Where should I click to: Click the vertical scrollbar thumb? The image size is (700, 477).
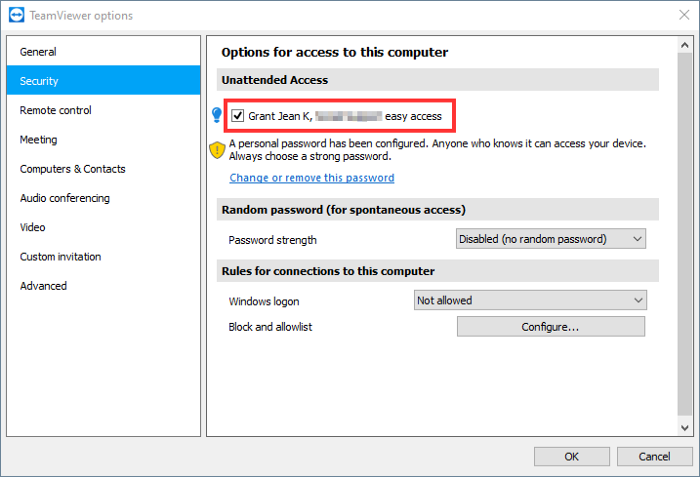(684, 234)
